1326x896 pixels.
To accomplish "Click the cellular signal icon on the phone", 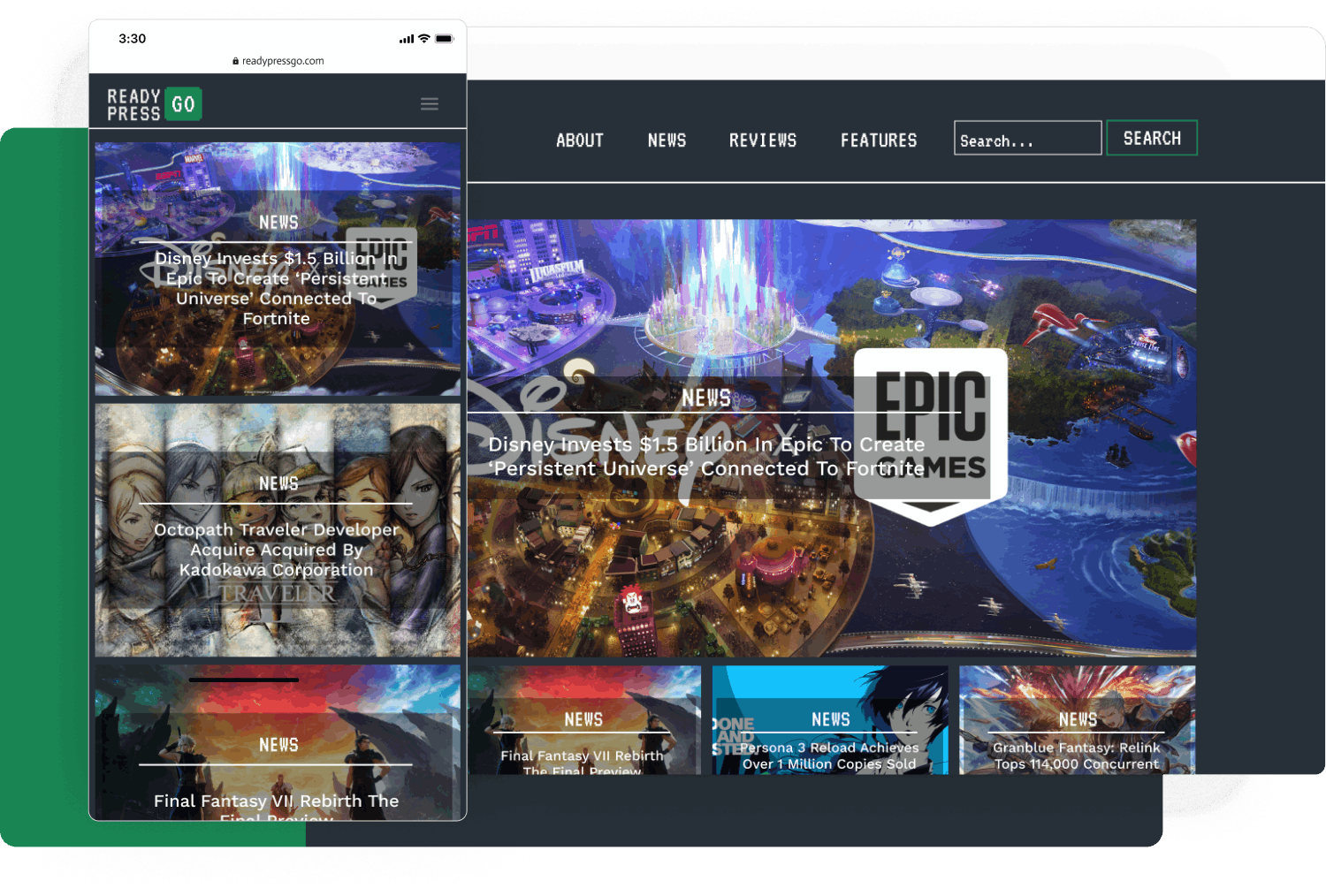I will [407, 39].
